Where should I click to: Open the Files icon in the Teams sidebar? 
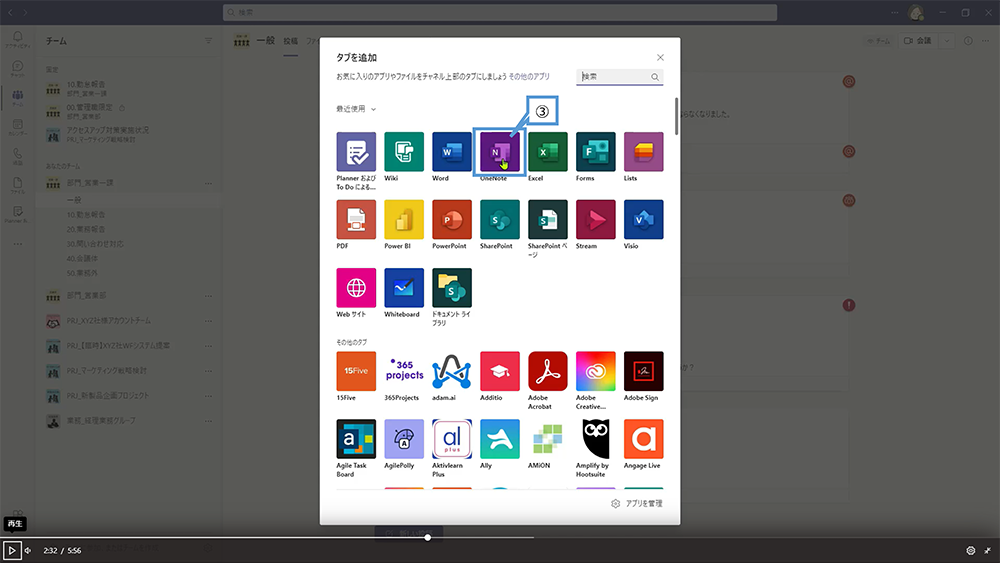click(18, 186)
